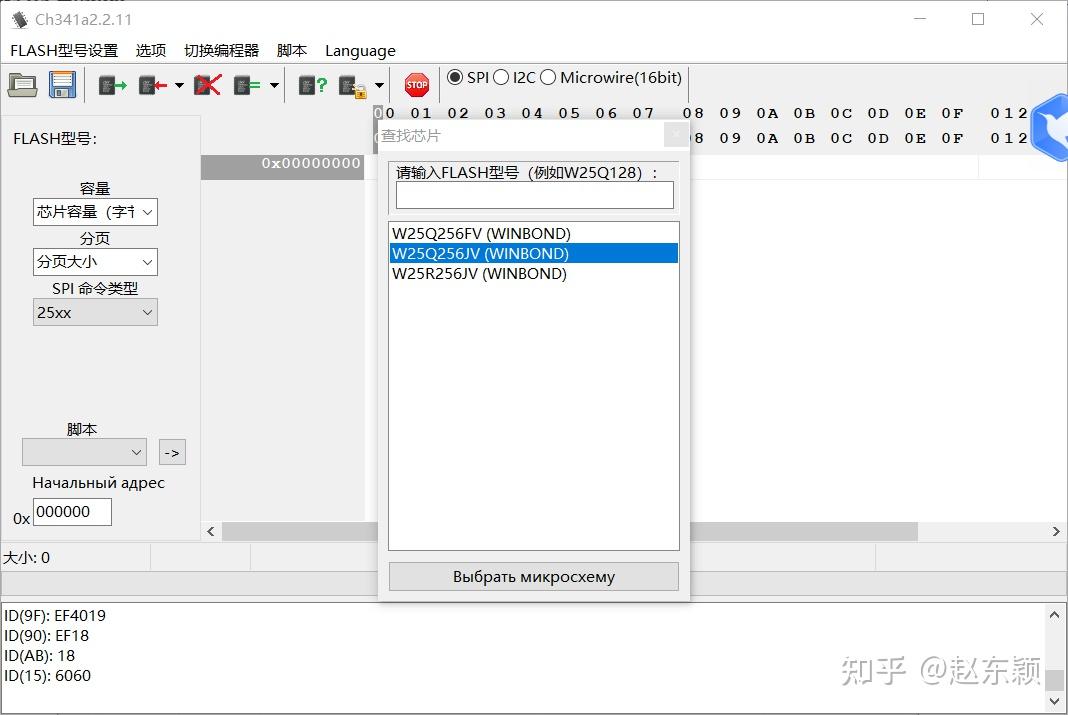Click the detect chip icon with question mark
Image resolution: width=1068 pixels, height=715 pixels.
(313, 85)
